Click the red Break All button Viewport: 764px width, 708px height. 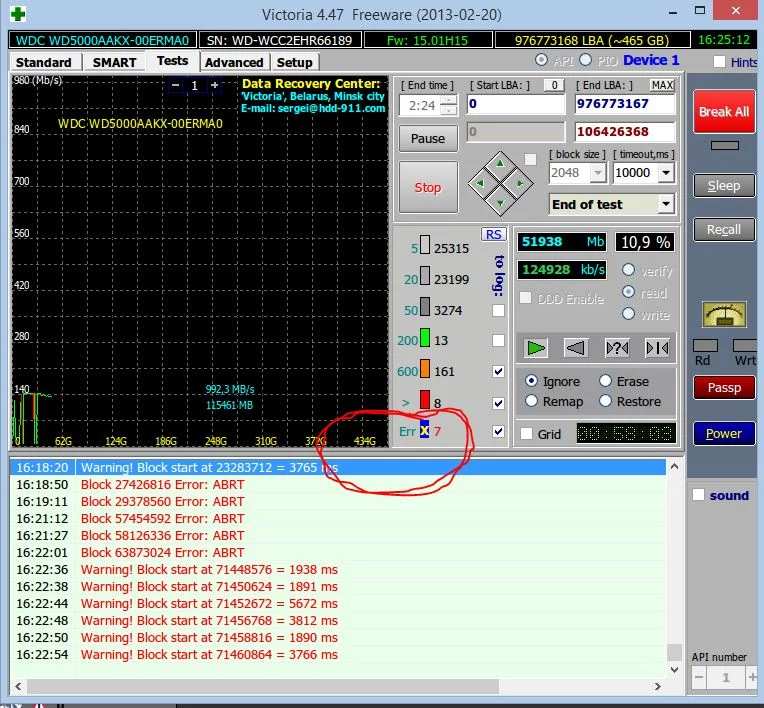click(x=723, y=112)
